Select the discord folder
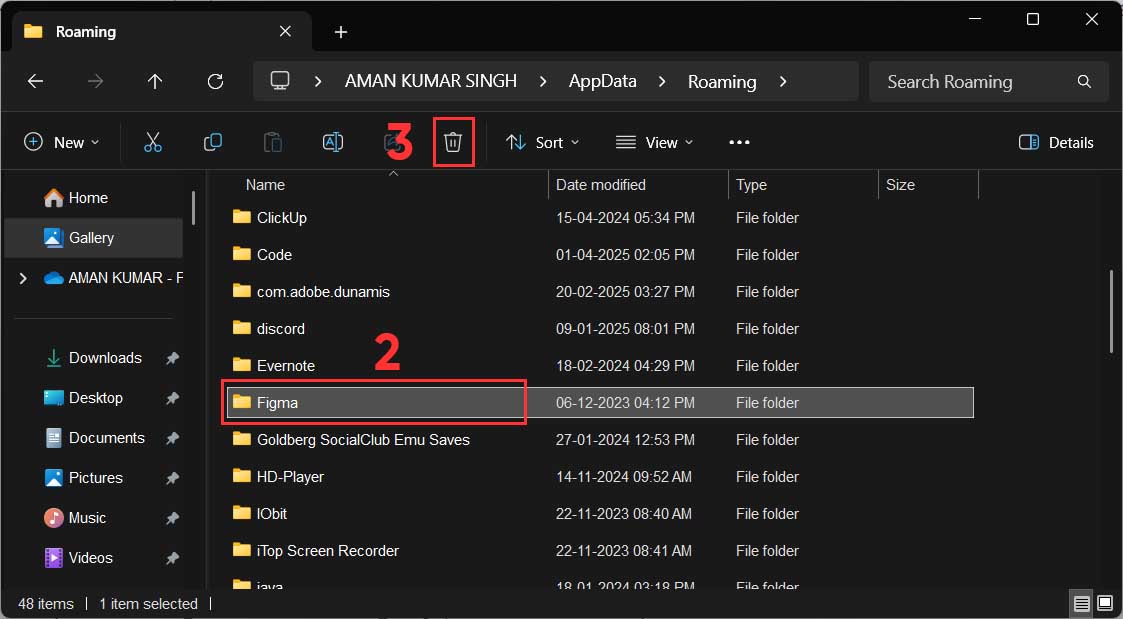Screen dimensions: 1123x619 (x=600, y=329)
